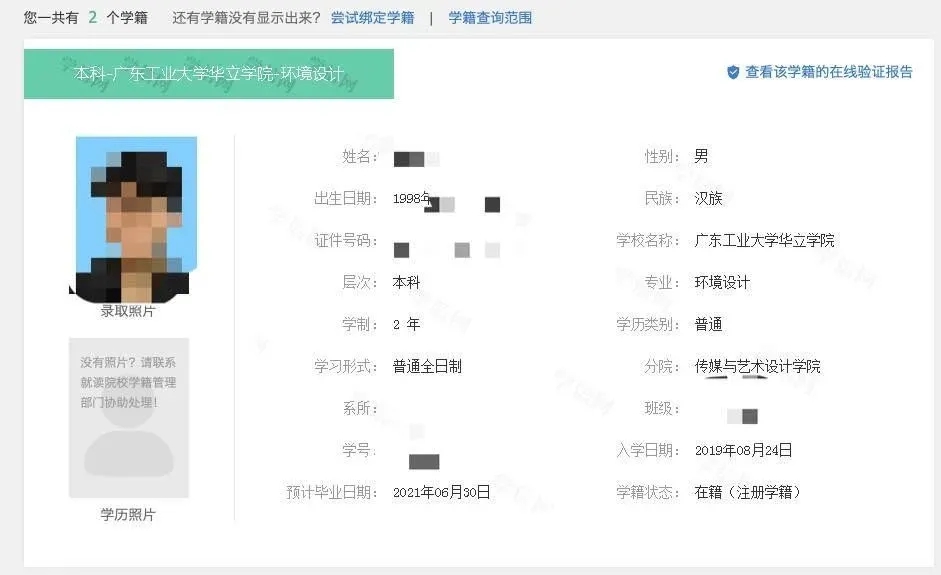Click the student count number 2
This screenshot has height=575, width=941.
coord(92,17)
